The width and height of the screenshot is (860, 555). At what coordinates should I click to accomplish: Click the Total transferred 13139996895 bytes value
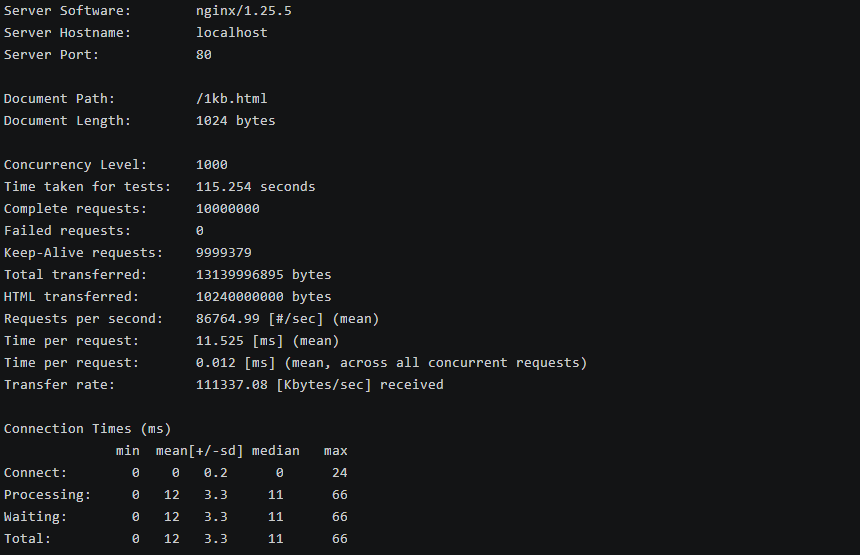pyautogui.click(x=263, y=274)
